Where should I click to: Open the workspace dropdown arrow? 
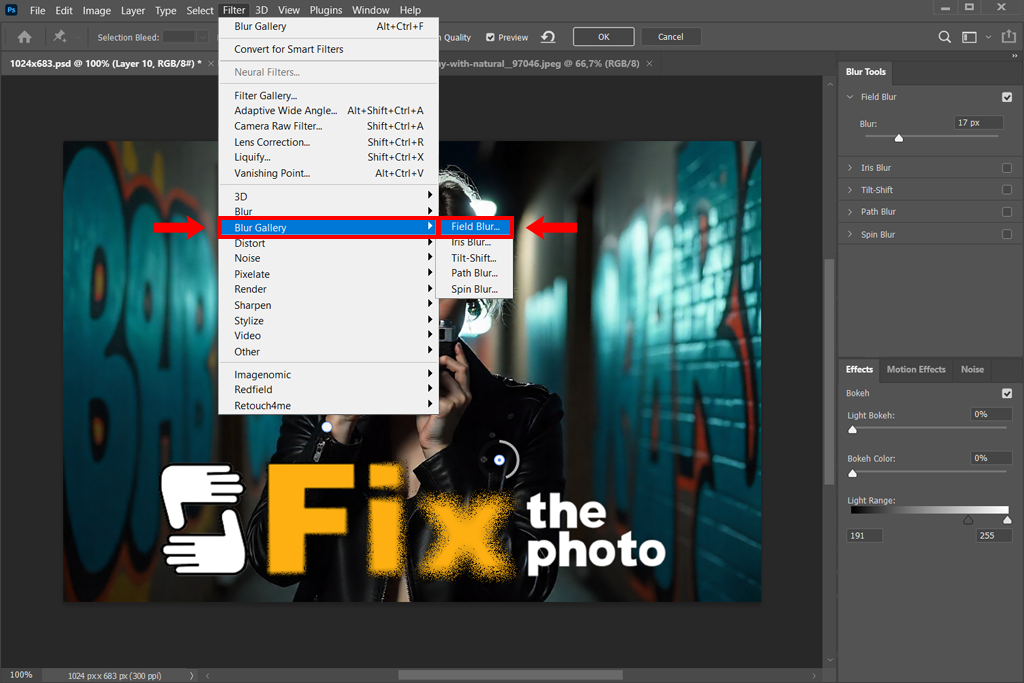tap(988, 37)
